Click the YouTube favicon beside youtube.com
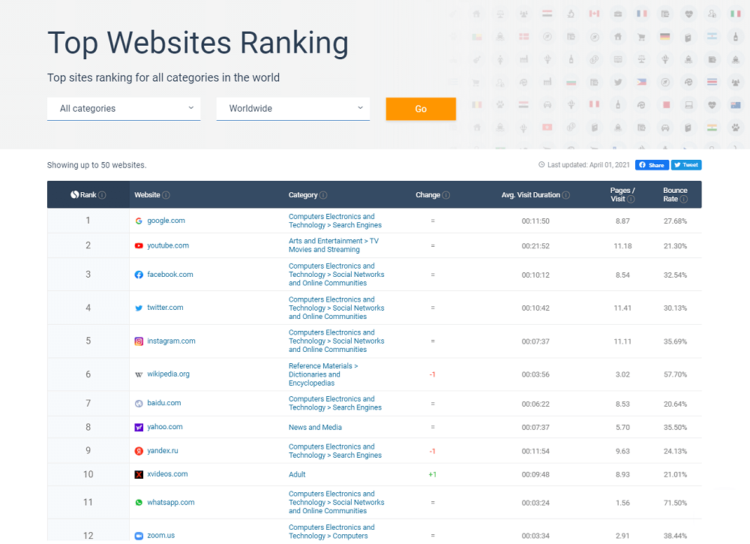The image size is (750, 544). point(139,246)
